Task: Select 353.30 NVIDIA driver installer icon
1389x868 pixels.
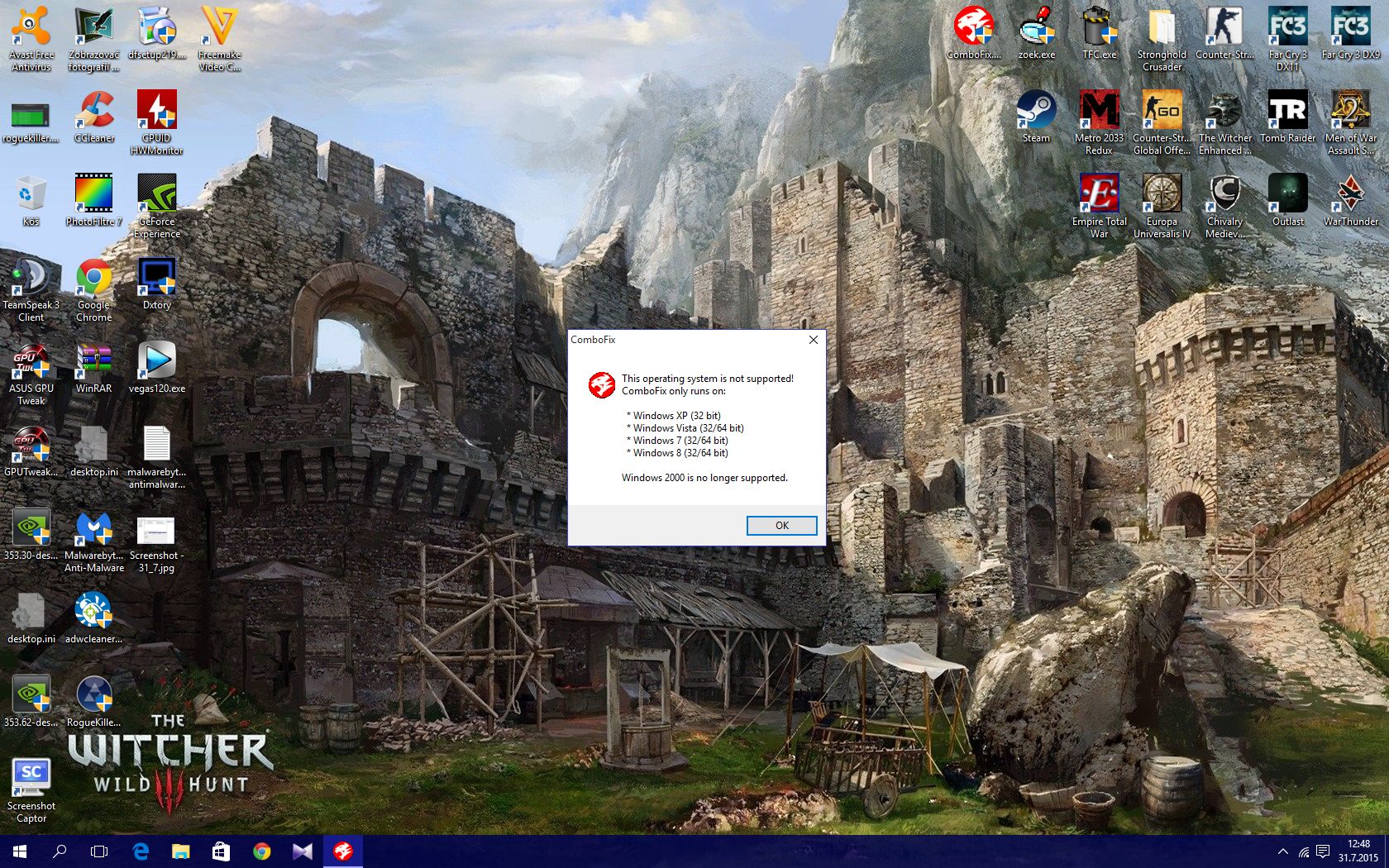Action: tap(31, 534)
